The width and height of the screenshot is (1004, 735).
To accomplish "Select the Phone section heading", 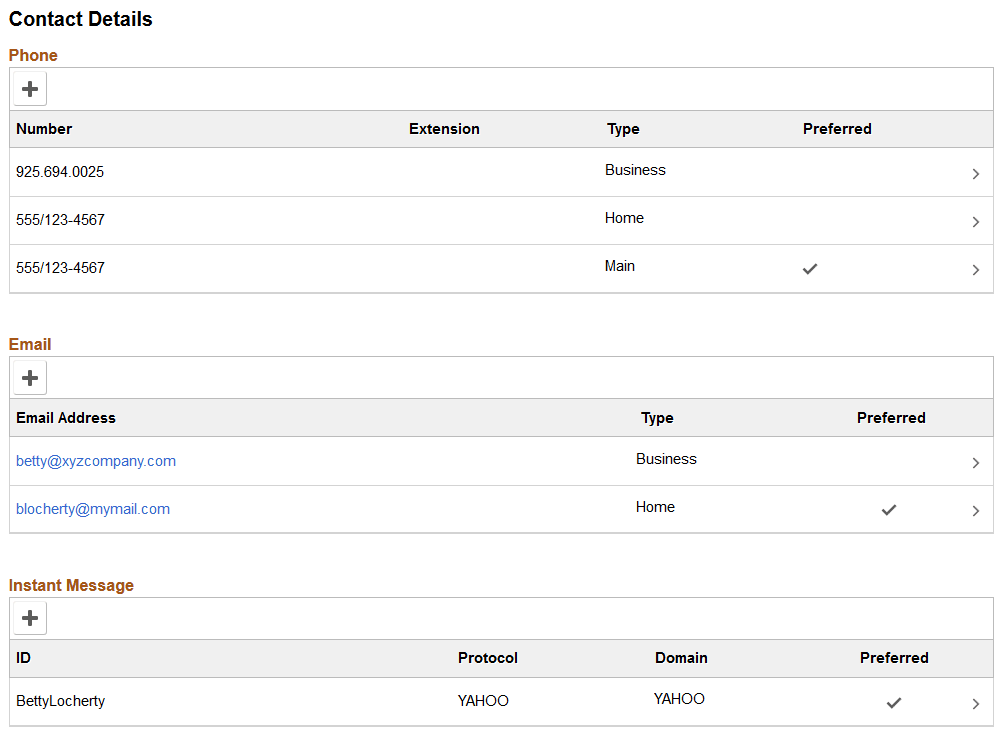I will click(33, 55).
